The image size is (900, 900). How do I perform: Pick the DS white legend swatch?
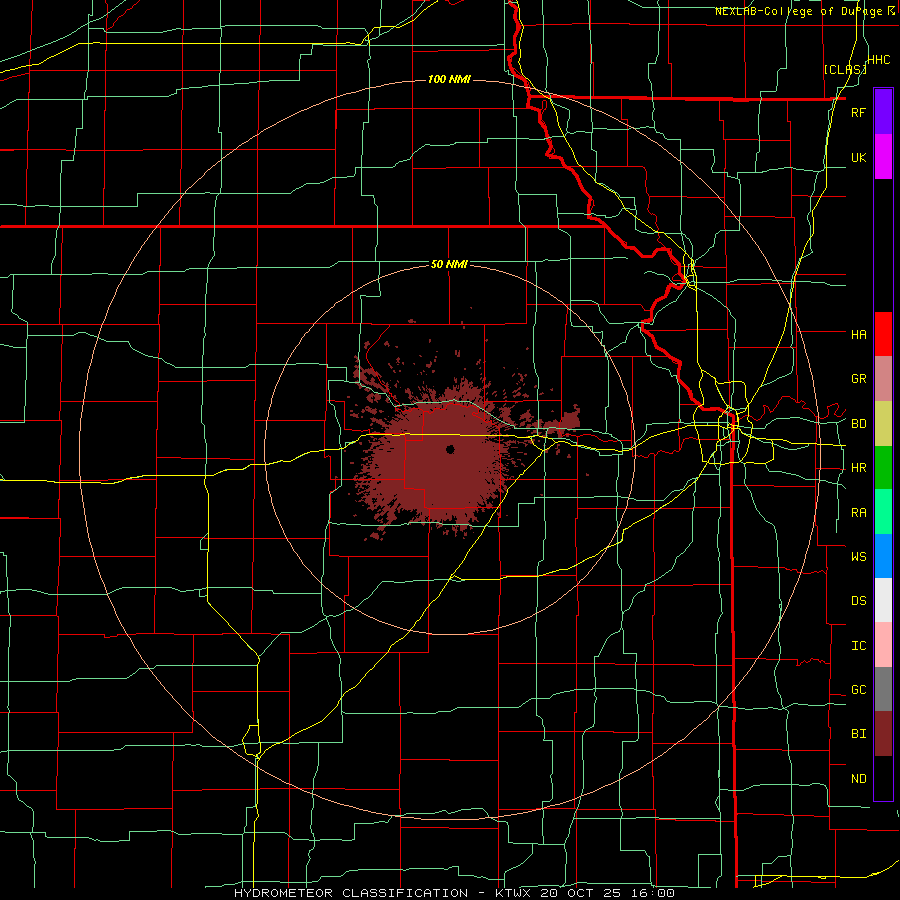click(883, 600)
